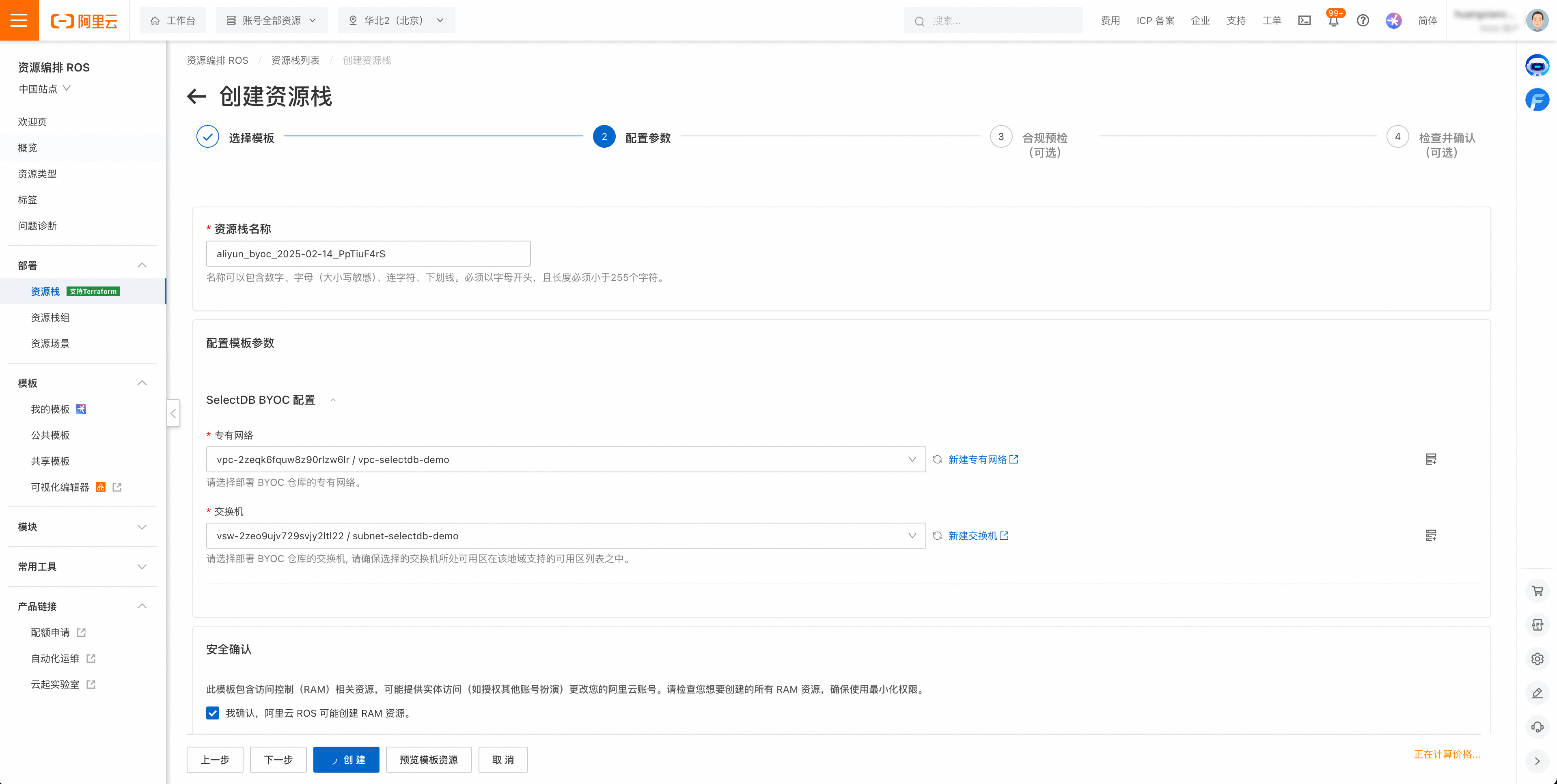Open the 新建交换机 link
Viewport: 1557px width, 784px height.
click(x=979, y=536)
